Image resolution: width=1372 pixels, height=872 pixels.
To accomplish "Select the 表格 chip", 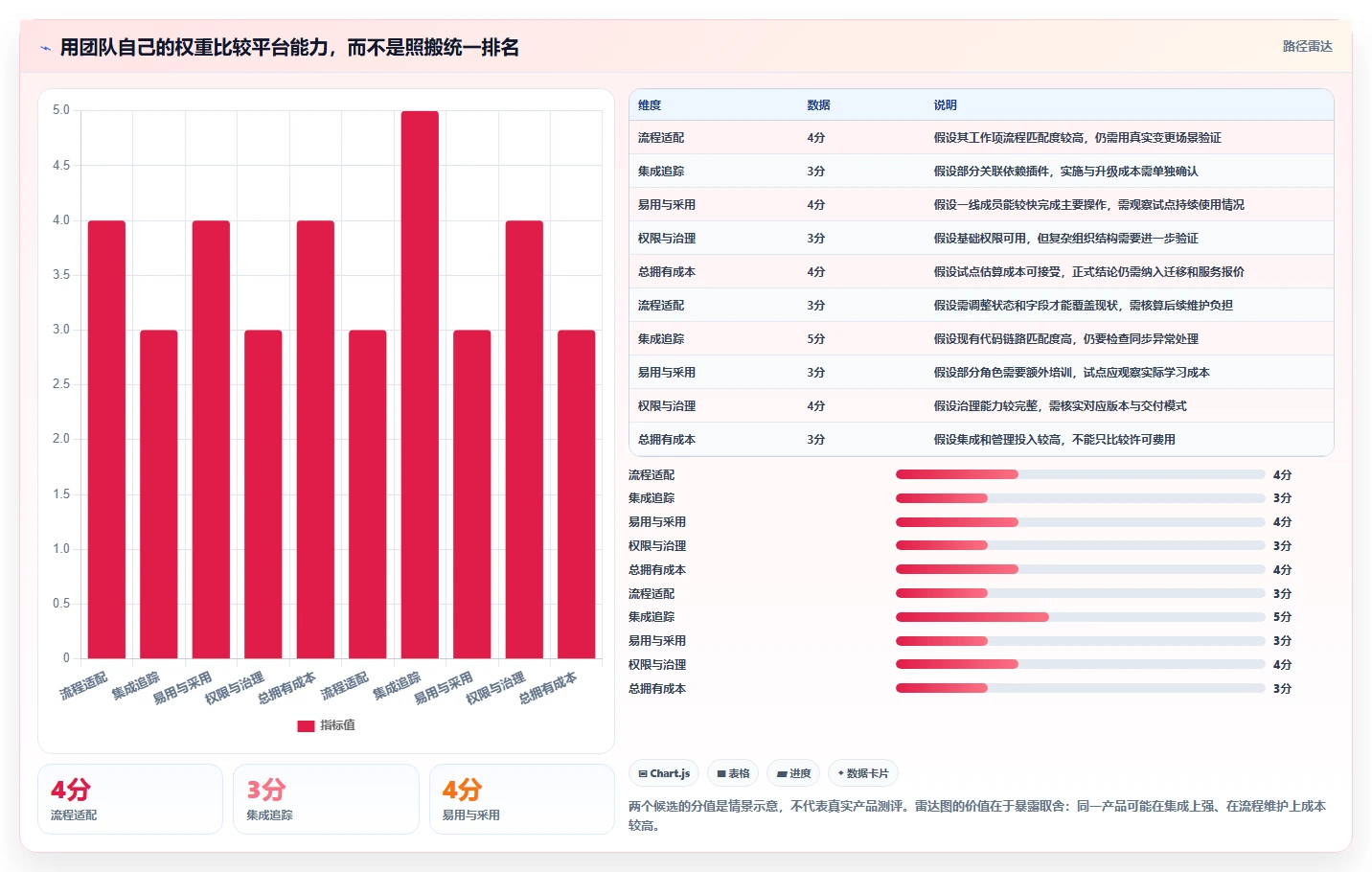I will click(733, 773).
